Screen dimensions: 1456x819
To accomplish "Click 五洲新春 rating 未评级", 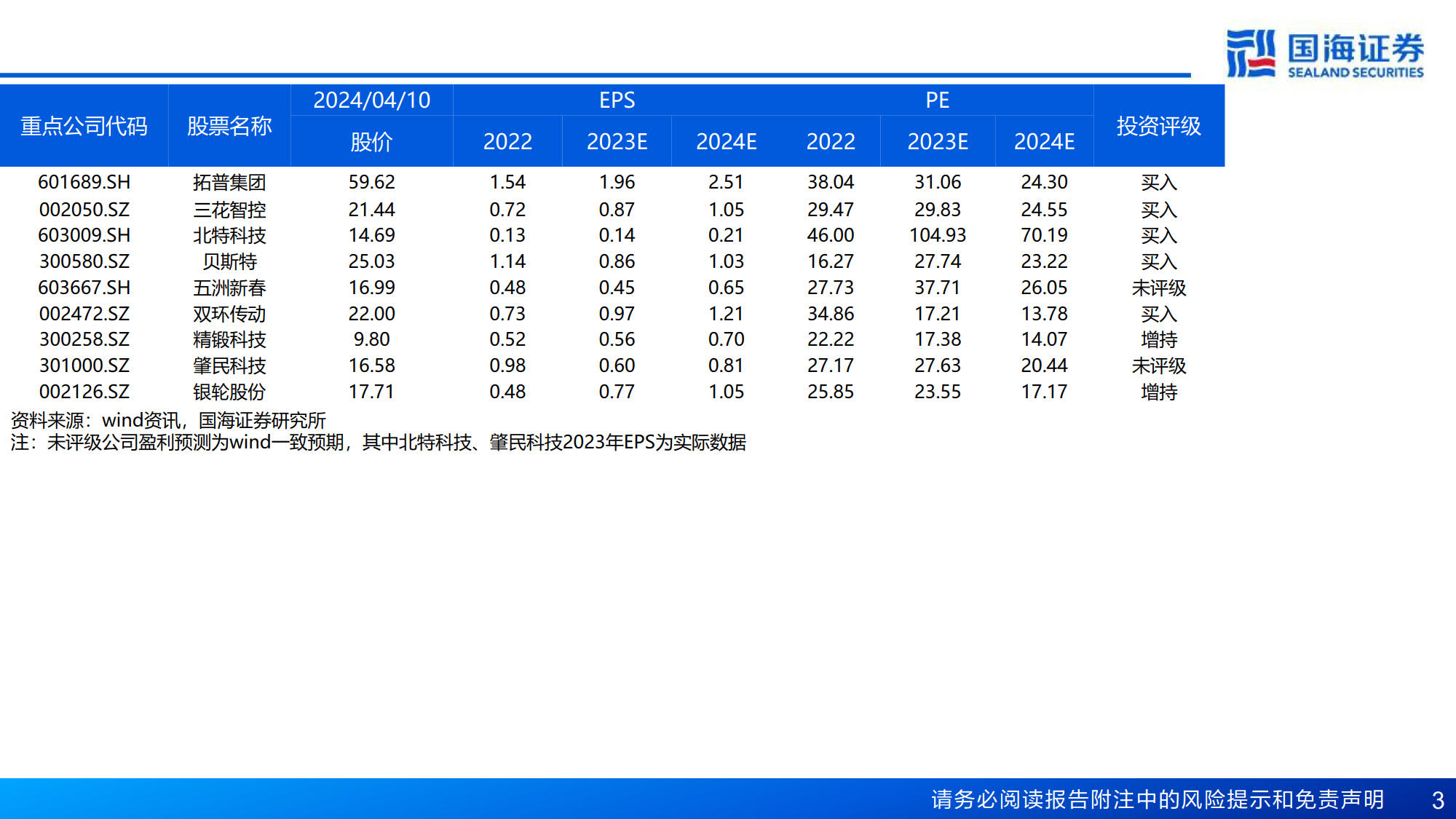I will [1158, 288].
